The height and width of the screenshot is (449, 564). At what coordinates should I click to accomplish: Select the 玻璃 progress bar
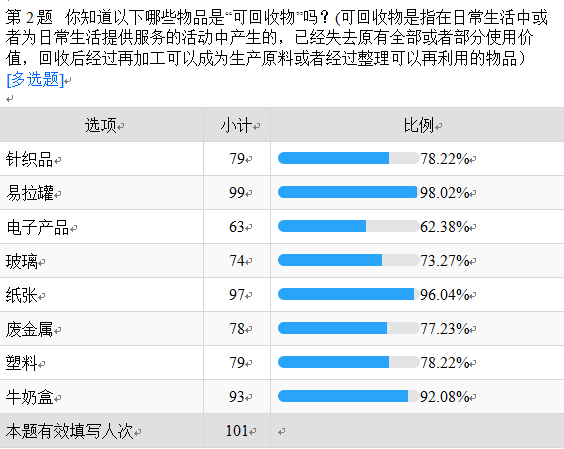[x=348, y=260]
